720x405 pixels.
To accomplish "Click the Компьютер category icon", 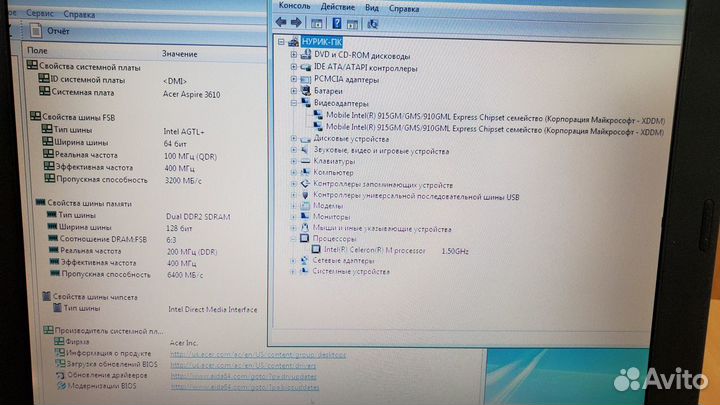I will pos(305,172).
